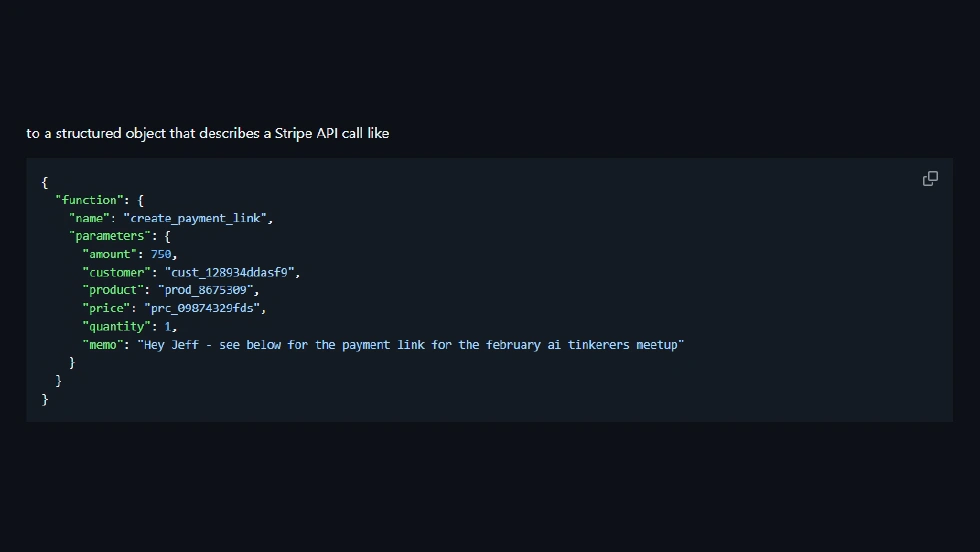
Task: Click the "name" key in the code
Action: click(x=89, y=218)
